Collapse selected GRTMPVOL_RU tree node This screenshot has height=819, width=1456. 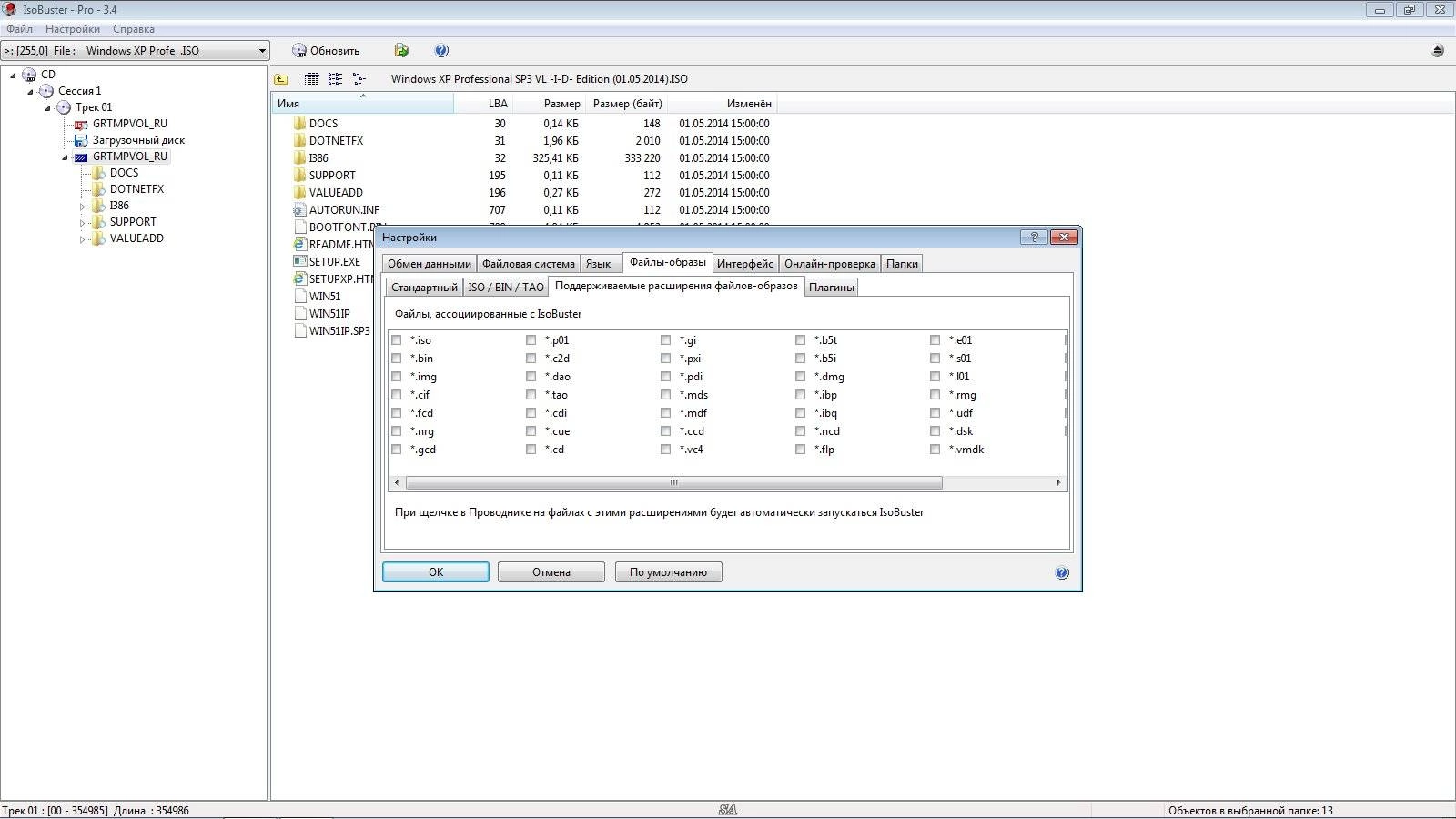pos(65,157)
